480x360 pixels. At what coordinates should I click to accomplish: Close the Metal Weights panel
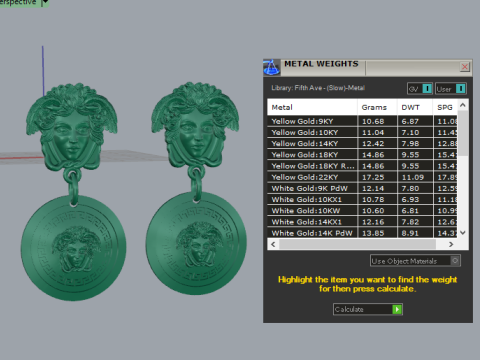[x=465, y=67]
